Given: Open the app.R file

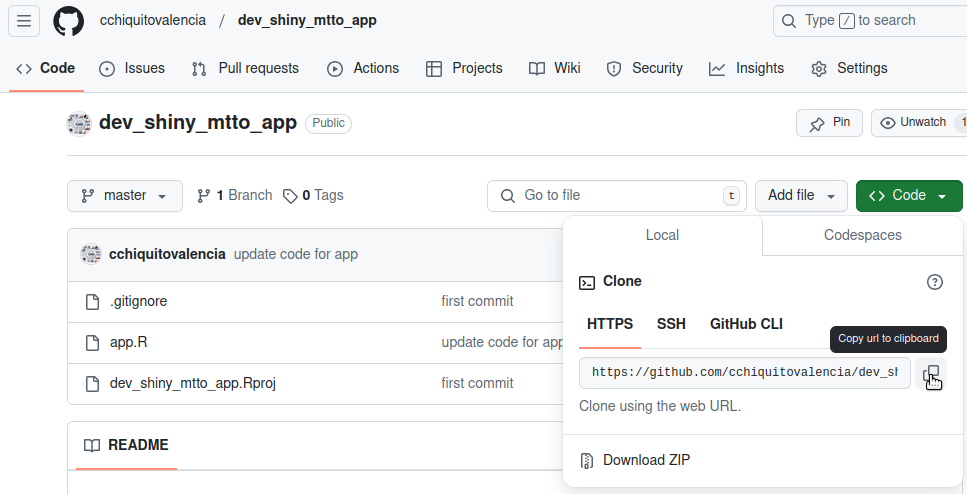Looking at the screenshot, I should click(x=129, y=342).
